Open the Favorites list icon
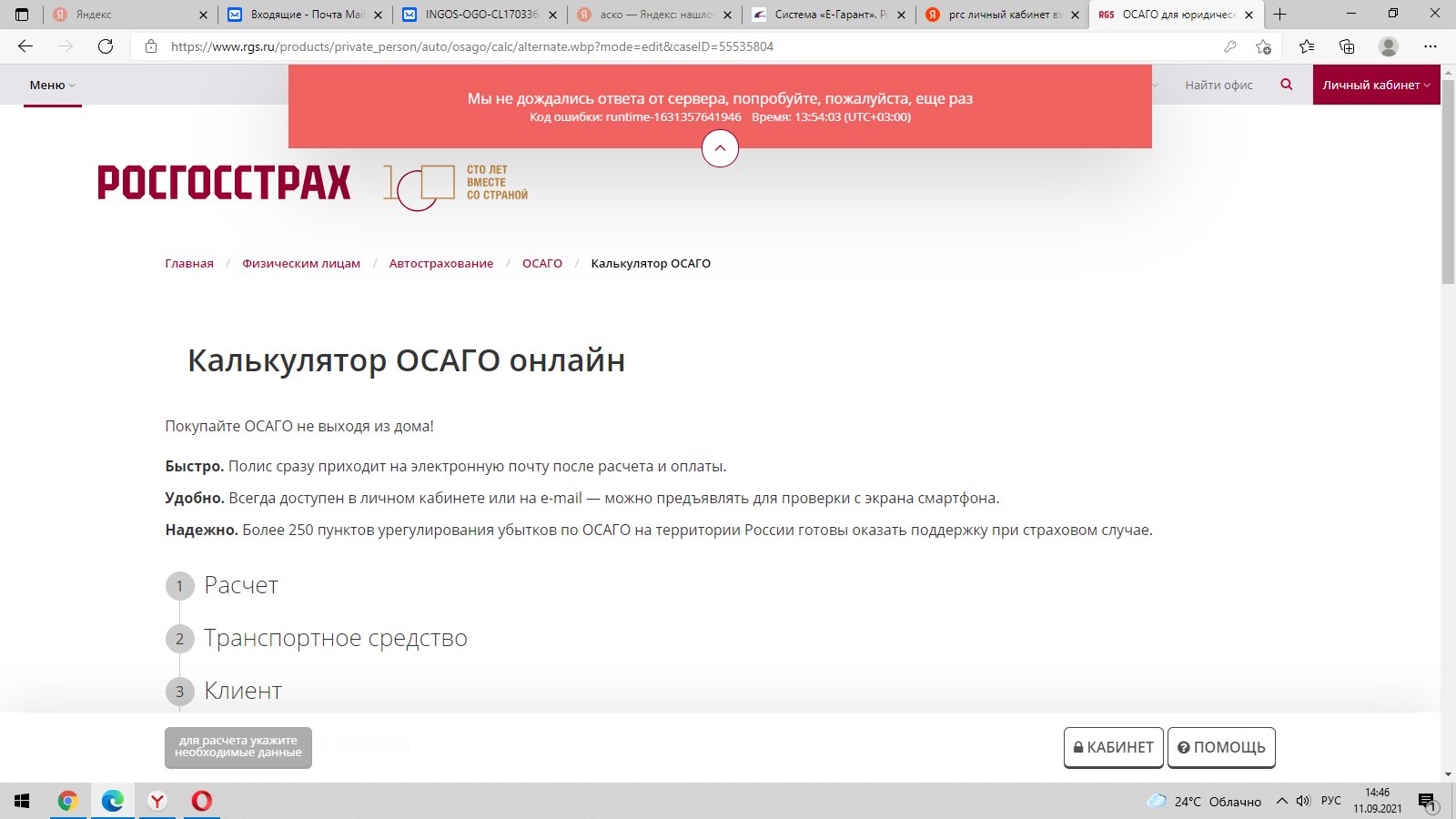The image size is (1456, 819). (1307, 46)
